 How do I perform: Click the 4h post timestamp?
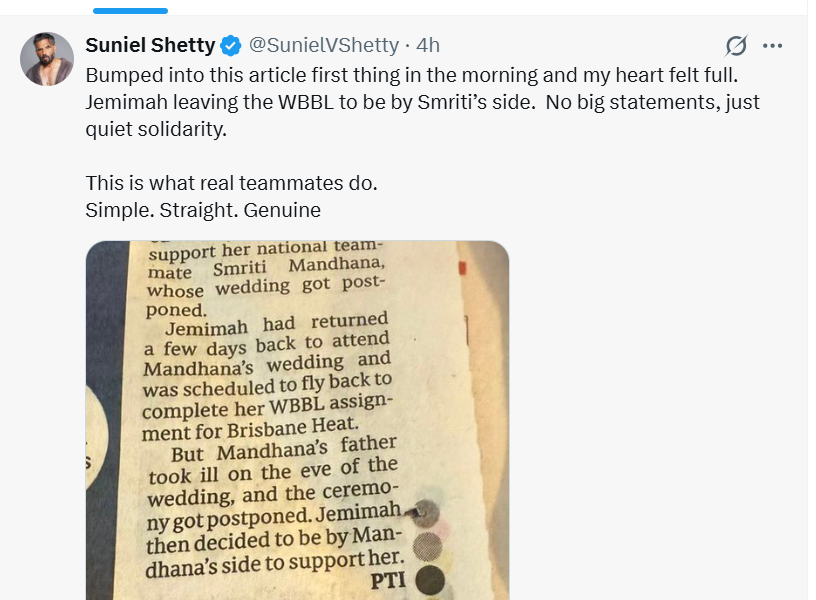click(428, 45)
